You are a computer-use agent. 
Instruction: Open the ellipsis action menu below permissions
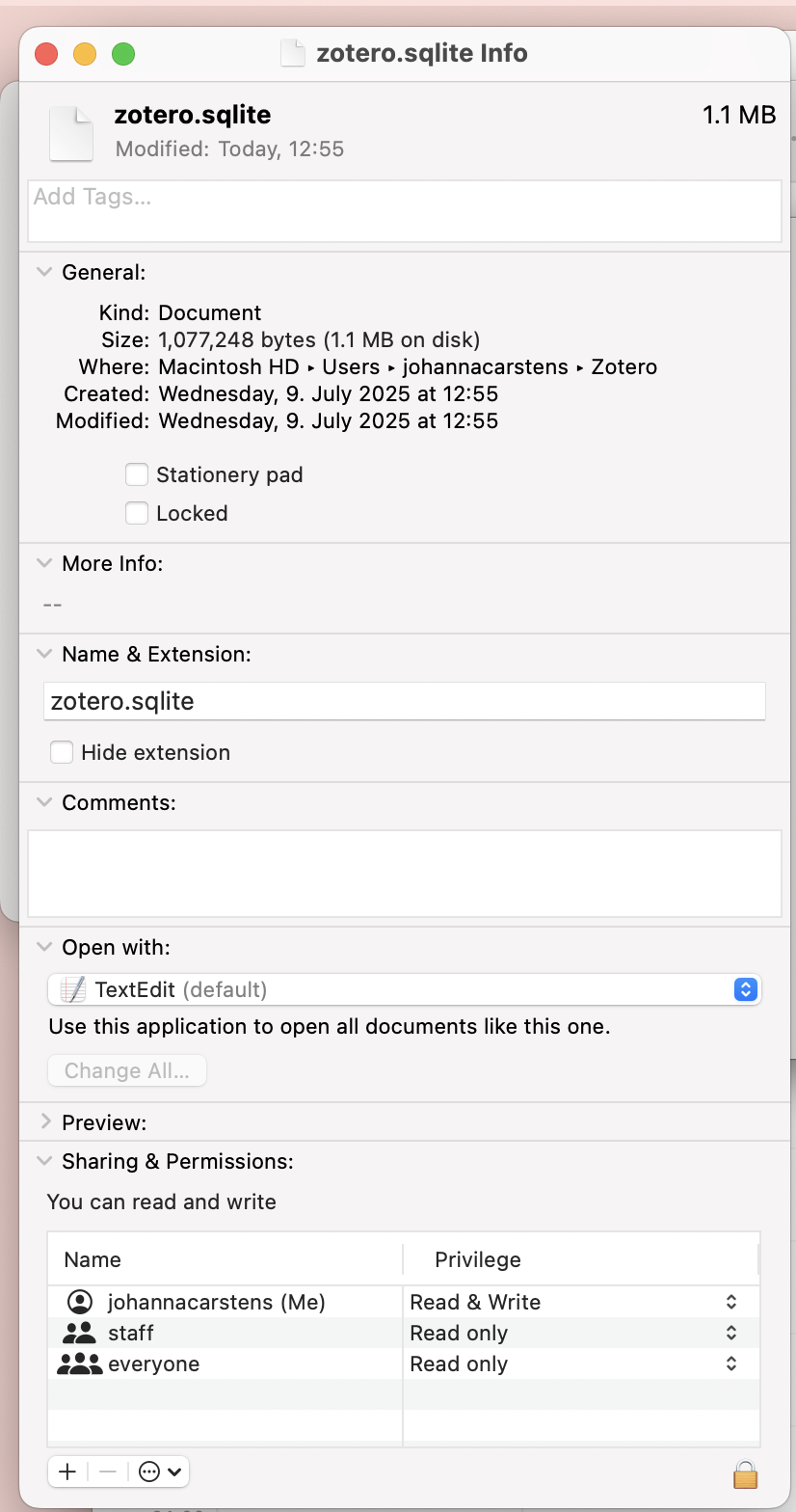(x=160, y=1471)
